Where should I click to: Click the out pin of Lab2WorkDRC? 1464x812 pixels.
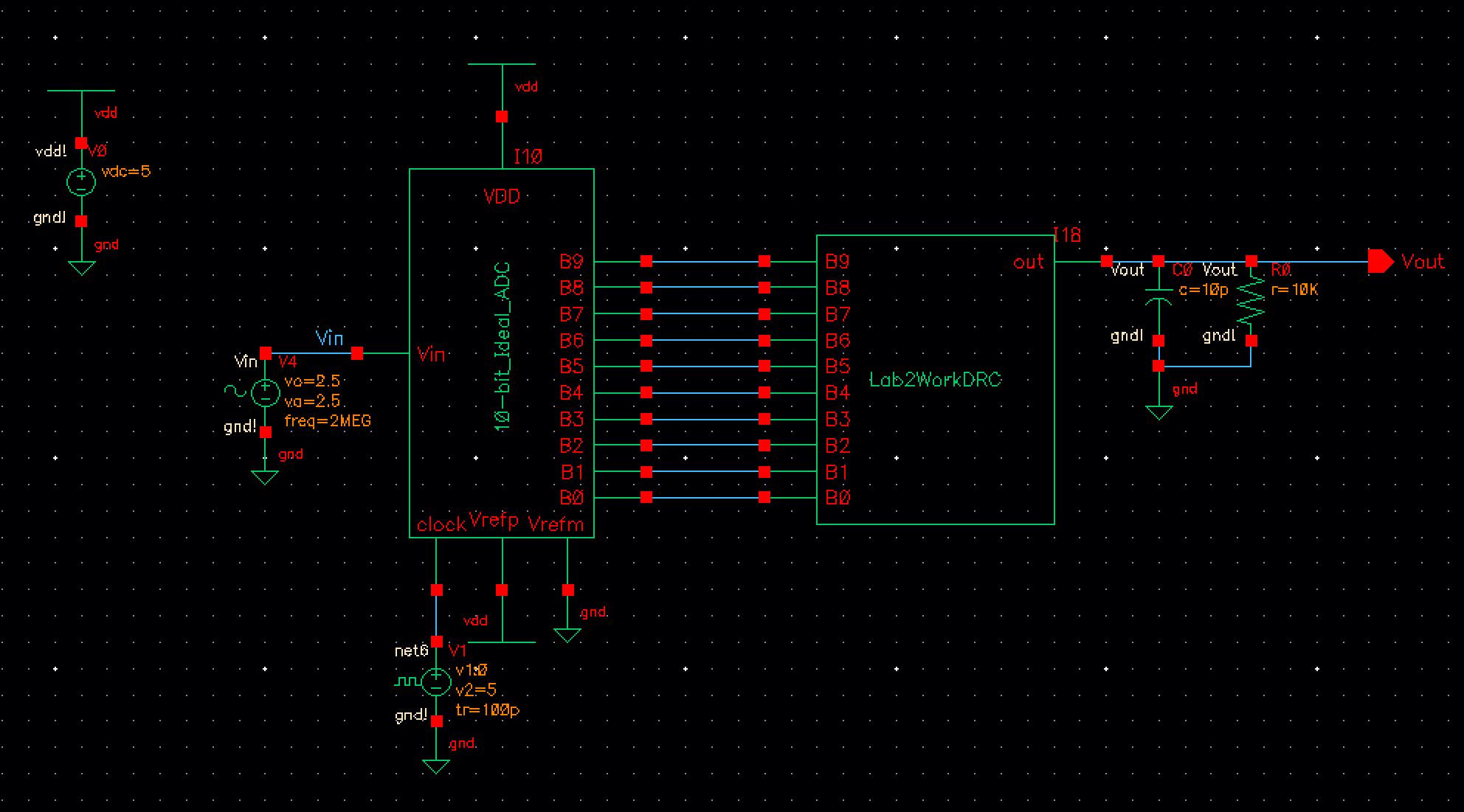tap(1029, 262)
